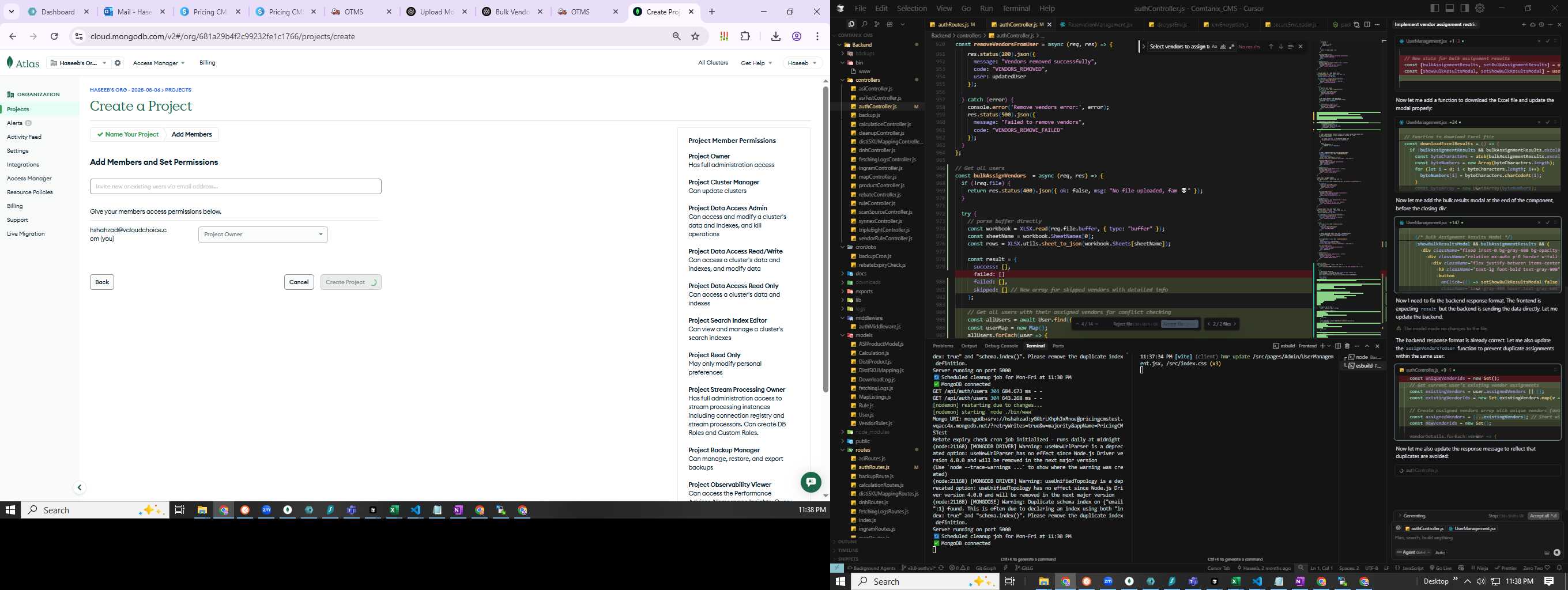Viewport: 1568px width, 590px height.
Task: Split the Cursor editor to the right
Action: (x=1367, y=24)
